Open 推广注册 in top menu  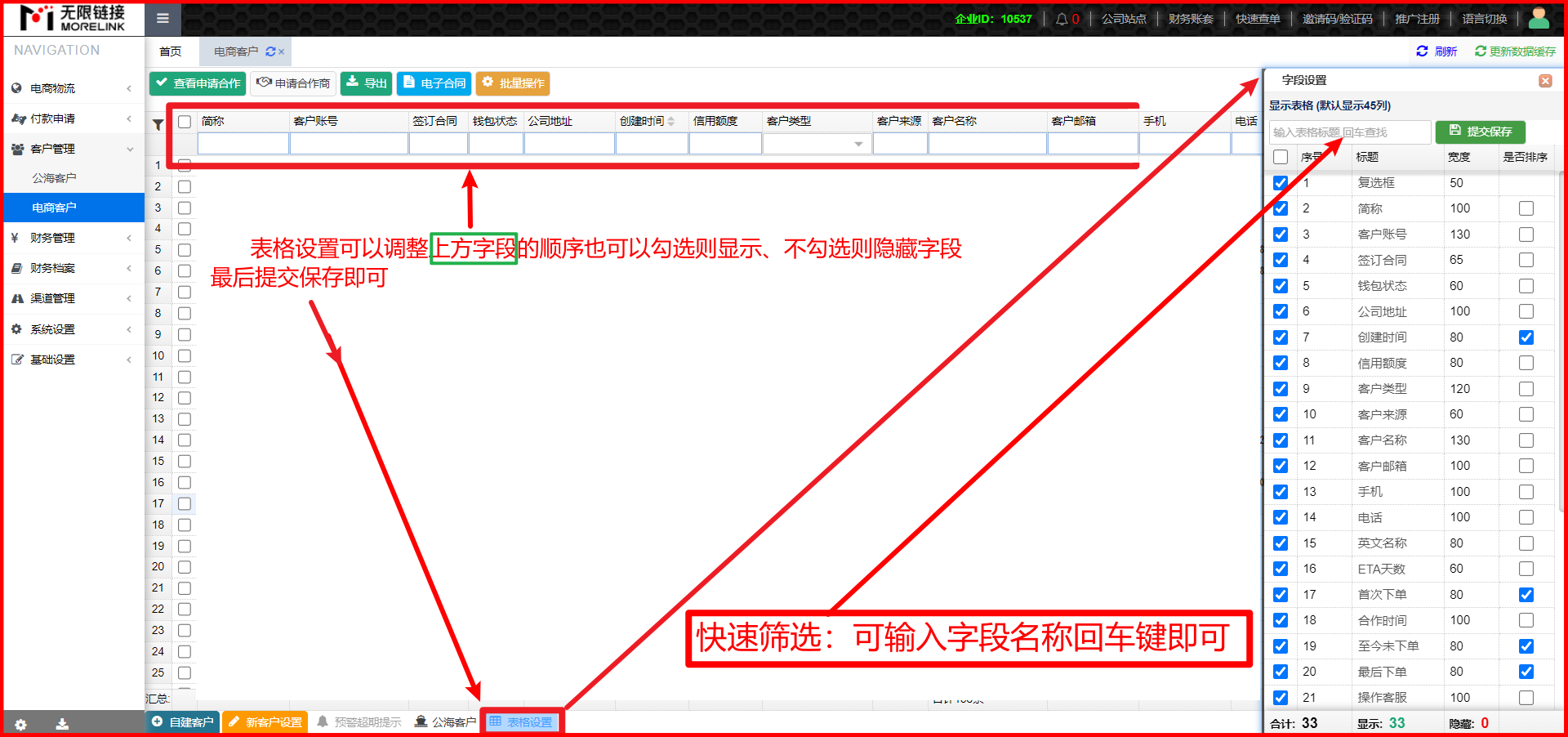(1418, 19)
